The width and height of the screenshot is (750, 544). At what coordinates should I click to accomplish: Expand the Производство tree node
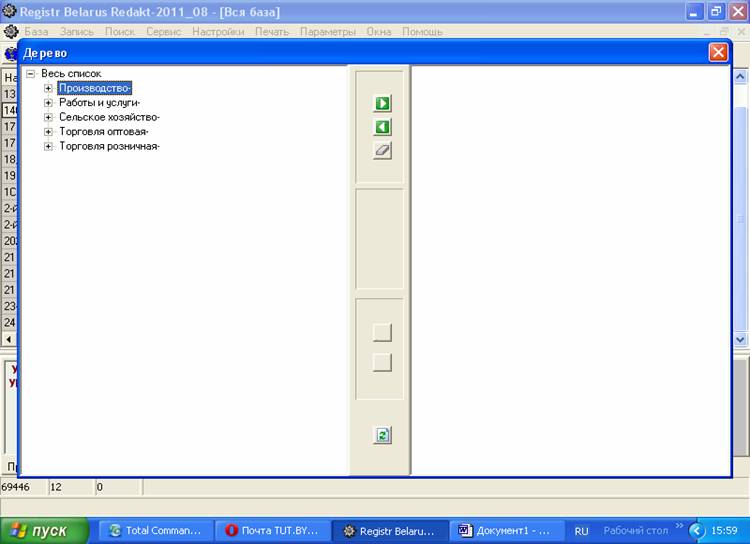point(48,88)
